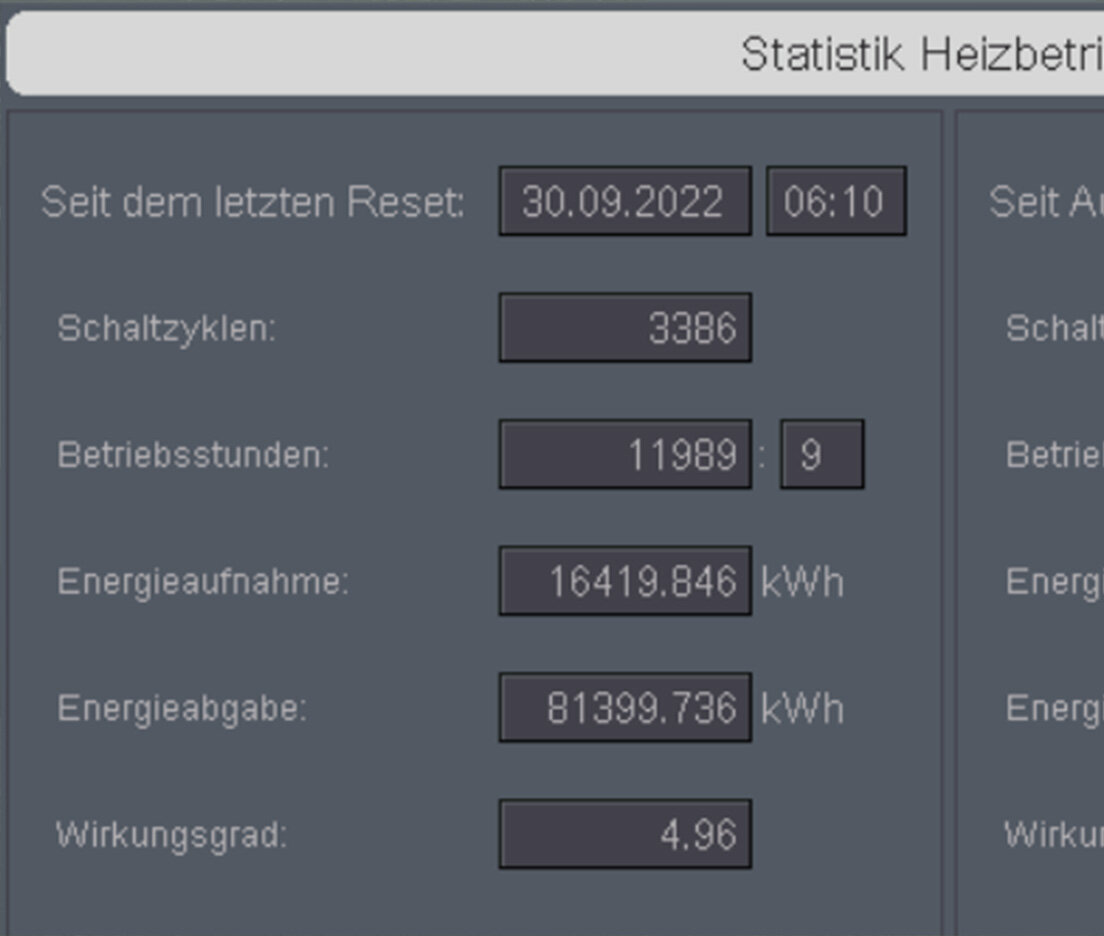The height and width of the screenshot is (936, 1104).
Task: Click the 'Seit dem letzten Reset:' label
Action: (253, 203)
